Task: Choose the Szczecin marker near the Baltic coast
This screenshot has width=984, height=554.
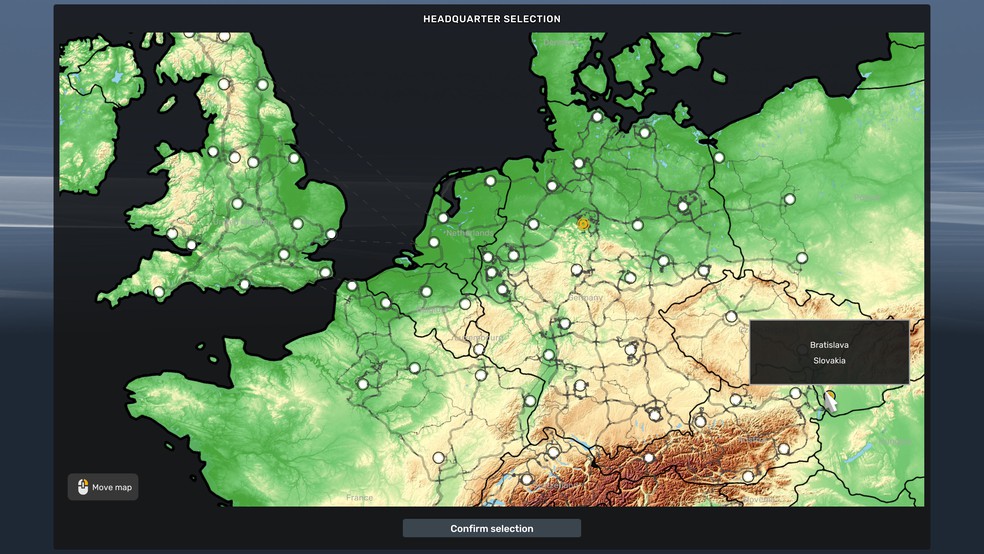Action: tap(719, 157)
